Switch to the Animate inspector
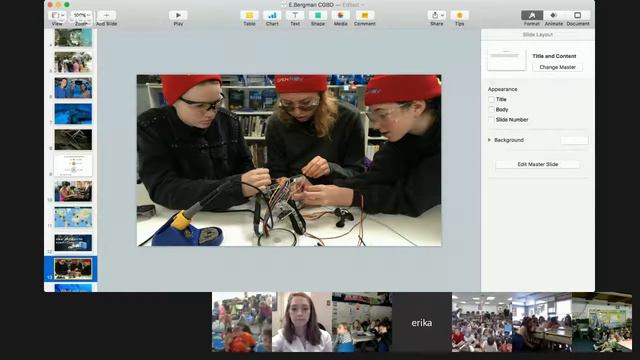The height and width of the screenshot is (360, 640). click(x=554, y=16)
